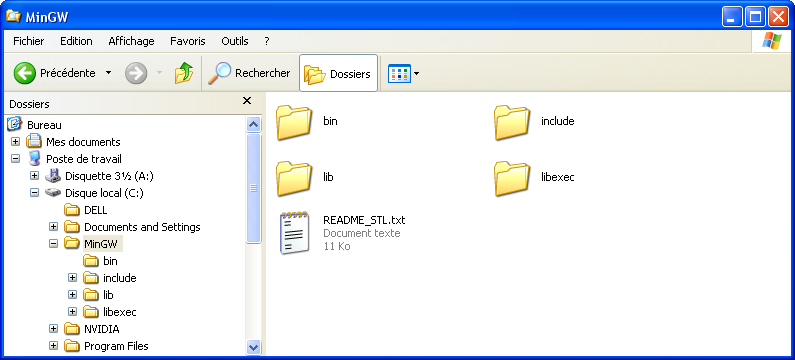Select the large bin folder icon

[x=294, y=122]
